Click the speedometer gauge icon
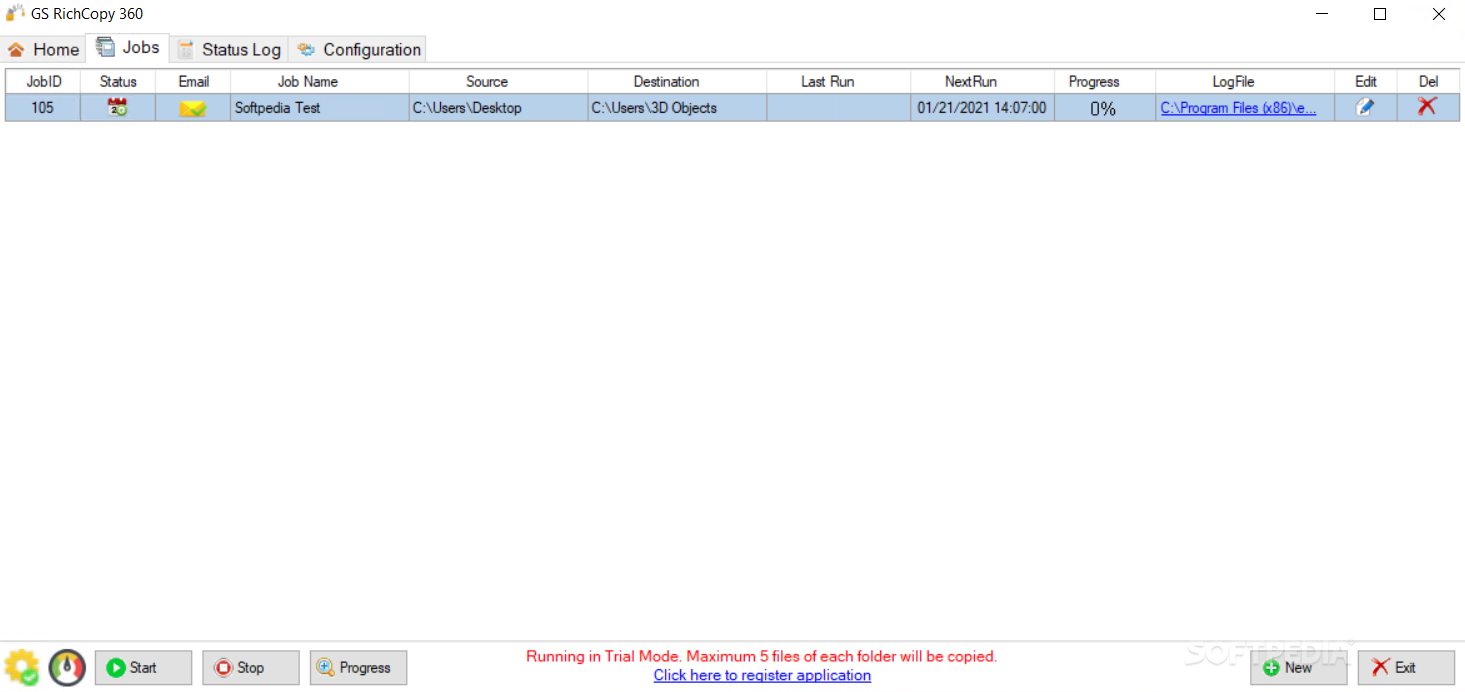Screen dimensions: 1465x692 click(67, 667)
